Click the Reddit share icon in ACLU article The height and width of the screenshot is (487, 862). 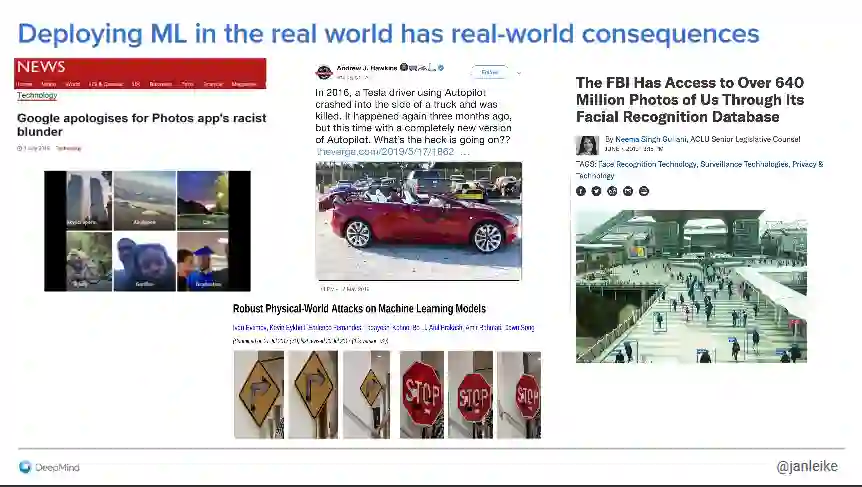coord(612,191)
